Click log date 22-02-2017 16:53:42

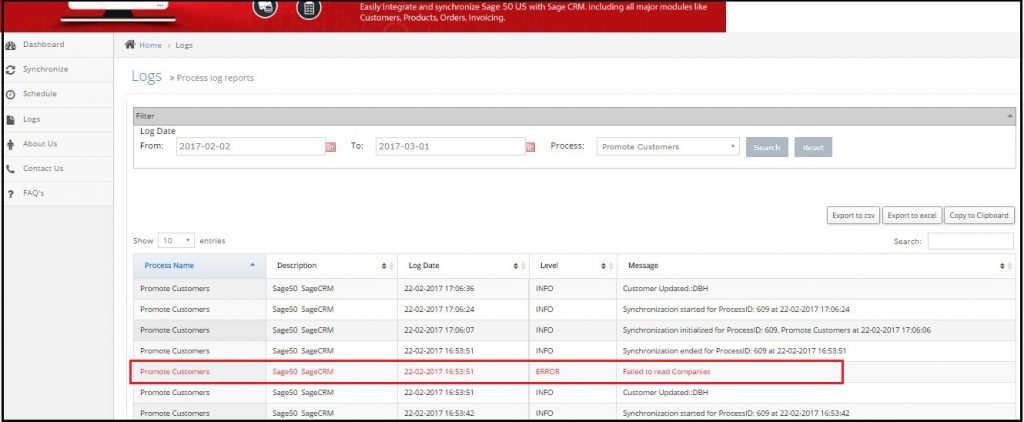(439, 414)
